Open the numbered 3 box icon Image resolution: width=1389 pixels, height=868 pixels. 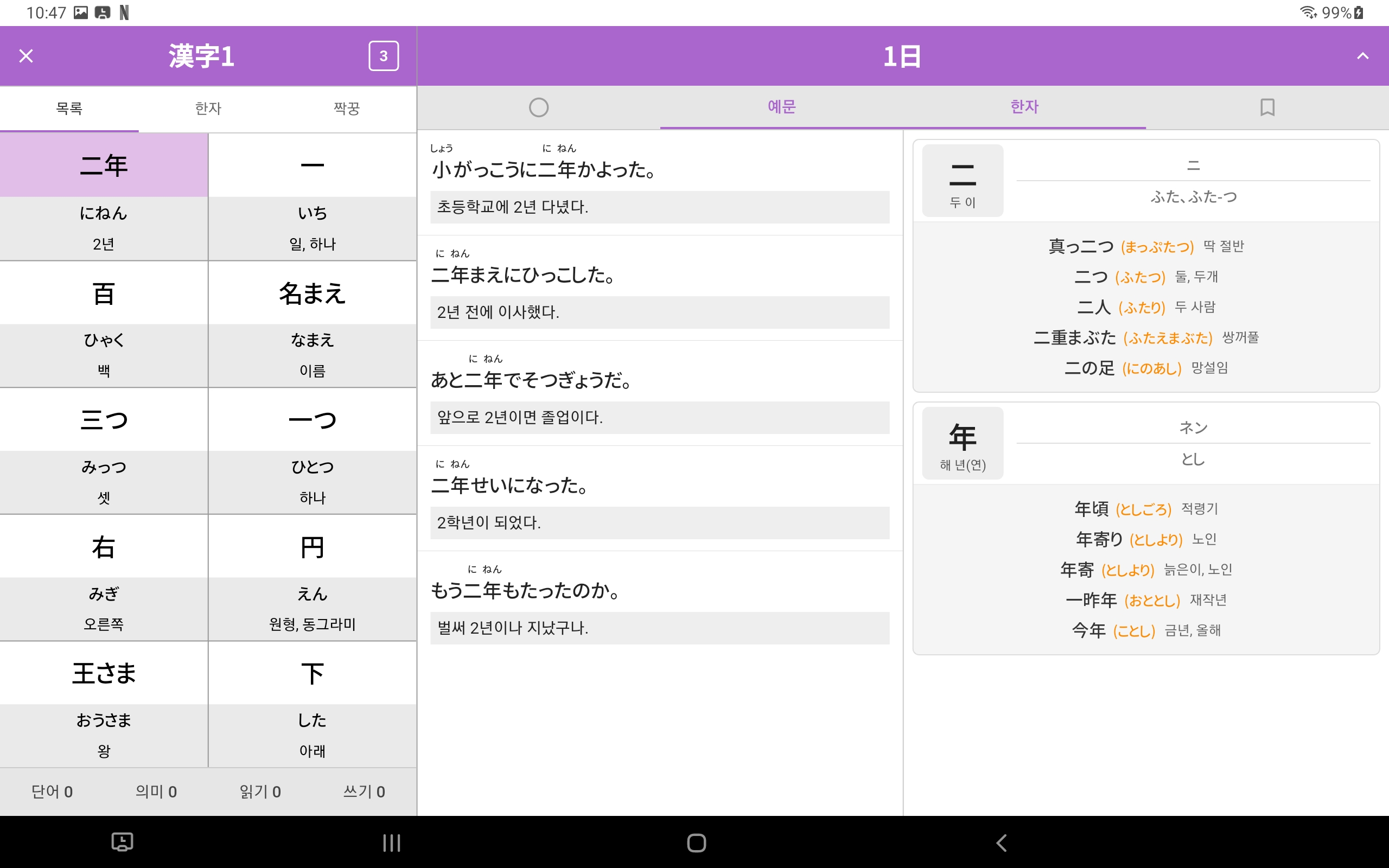coord(384,56)
